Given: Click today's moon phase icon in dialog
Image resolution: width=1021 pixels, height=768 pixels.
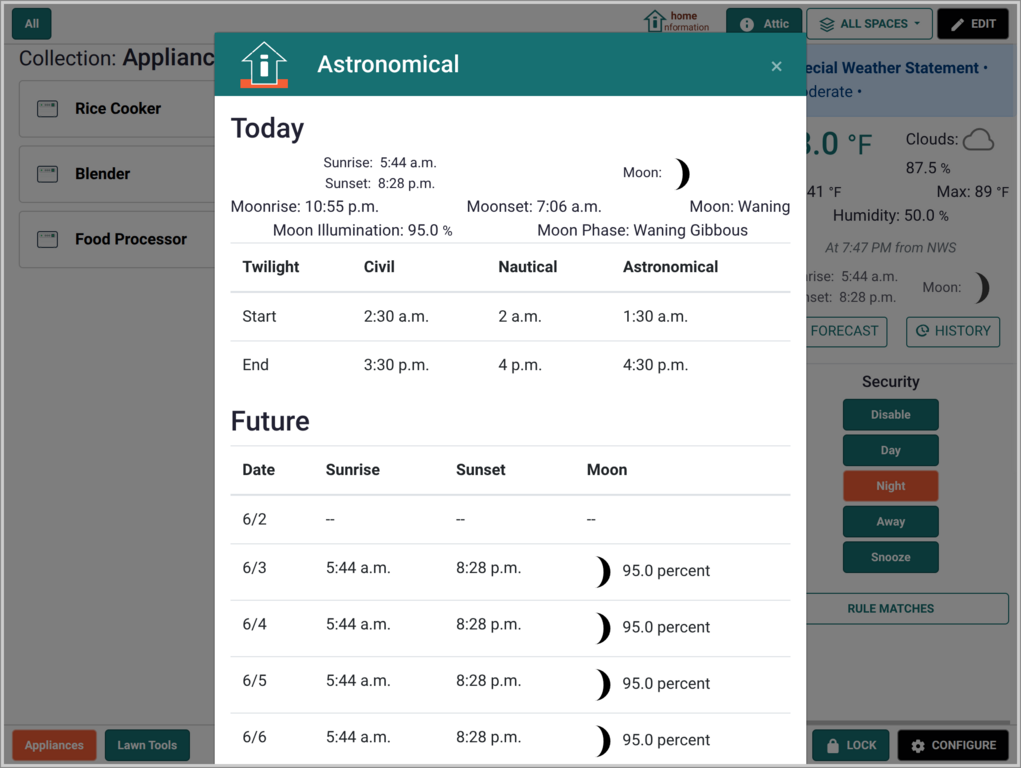Looking at the screenshot, I should pyautogui.click(x=682, y=173).
